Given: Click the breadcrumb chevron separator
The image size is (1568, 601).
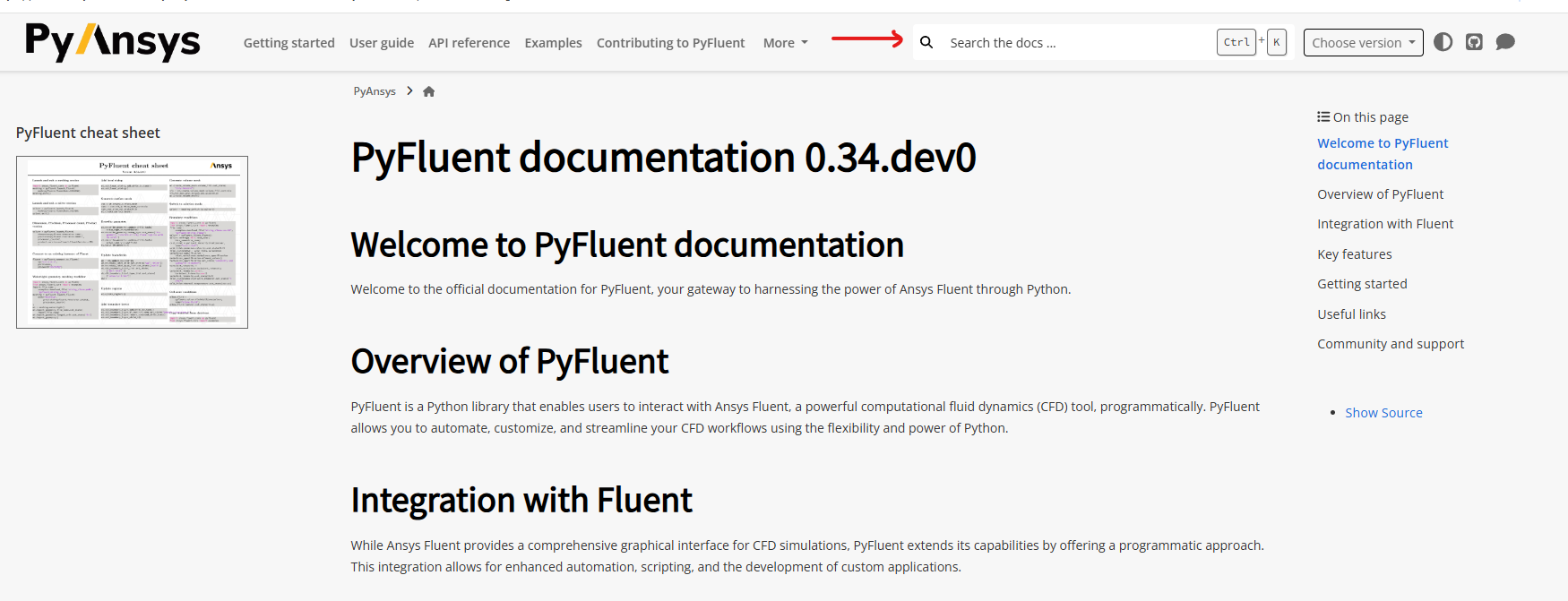Looking at the screenshot, I should (409, 90).
